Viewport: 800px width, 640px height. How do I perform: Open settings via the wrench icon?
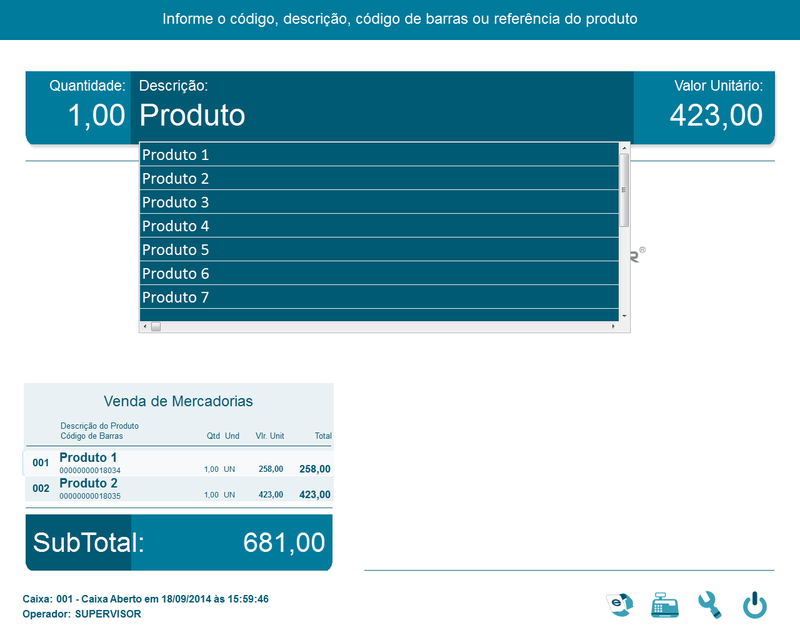coord(709,605)
